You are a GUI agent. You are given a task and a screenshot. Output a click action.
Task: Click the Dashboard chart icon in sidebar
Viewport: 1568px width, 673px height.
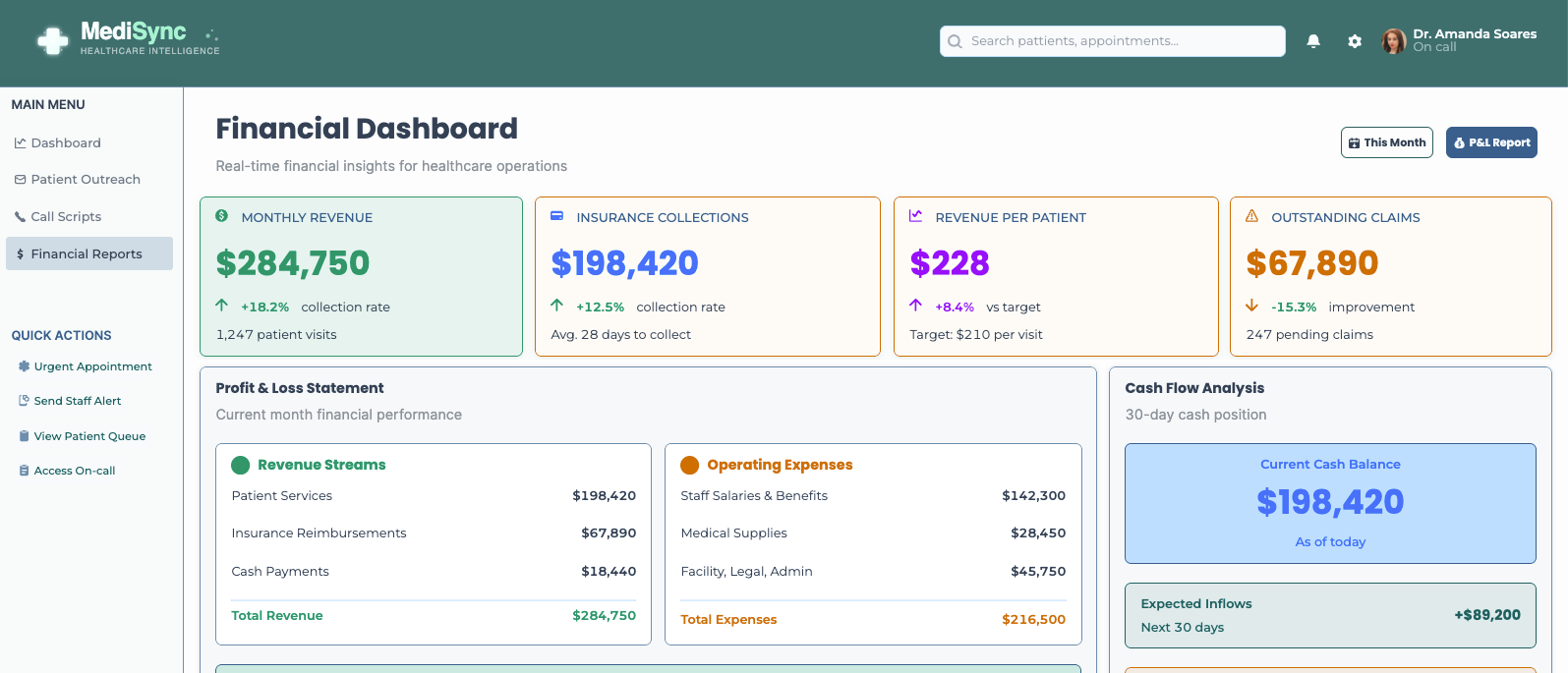[20, 142]
